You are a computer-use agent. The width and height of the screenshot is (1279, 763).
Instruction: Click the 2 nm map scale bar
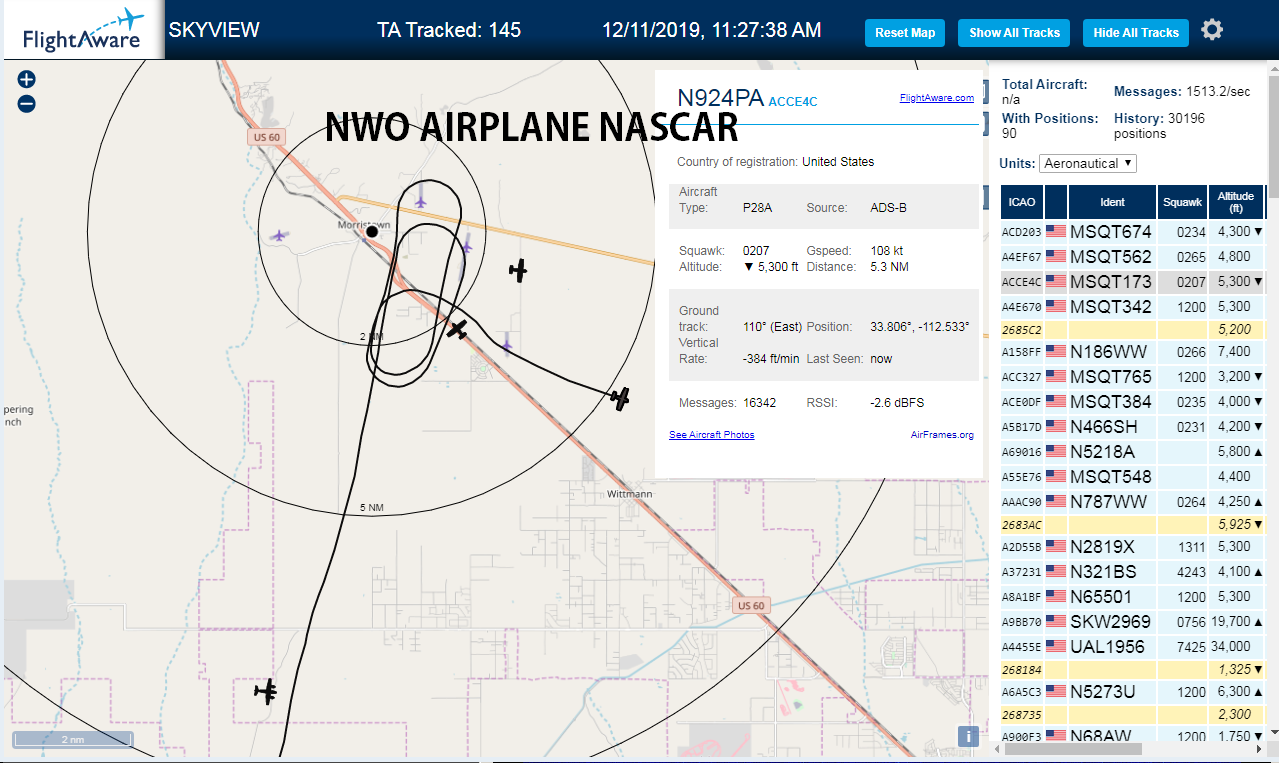point(72,740)
